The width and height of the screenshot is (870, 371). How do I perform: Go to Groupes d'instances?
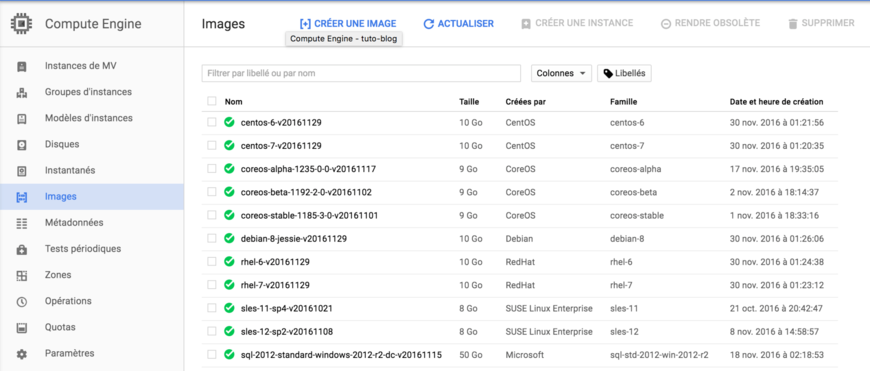(x=88, y=92)
